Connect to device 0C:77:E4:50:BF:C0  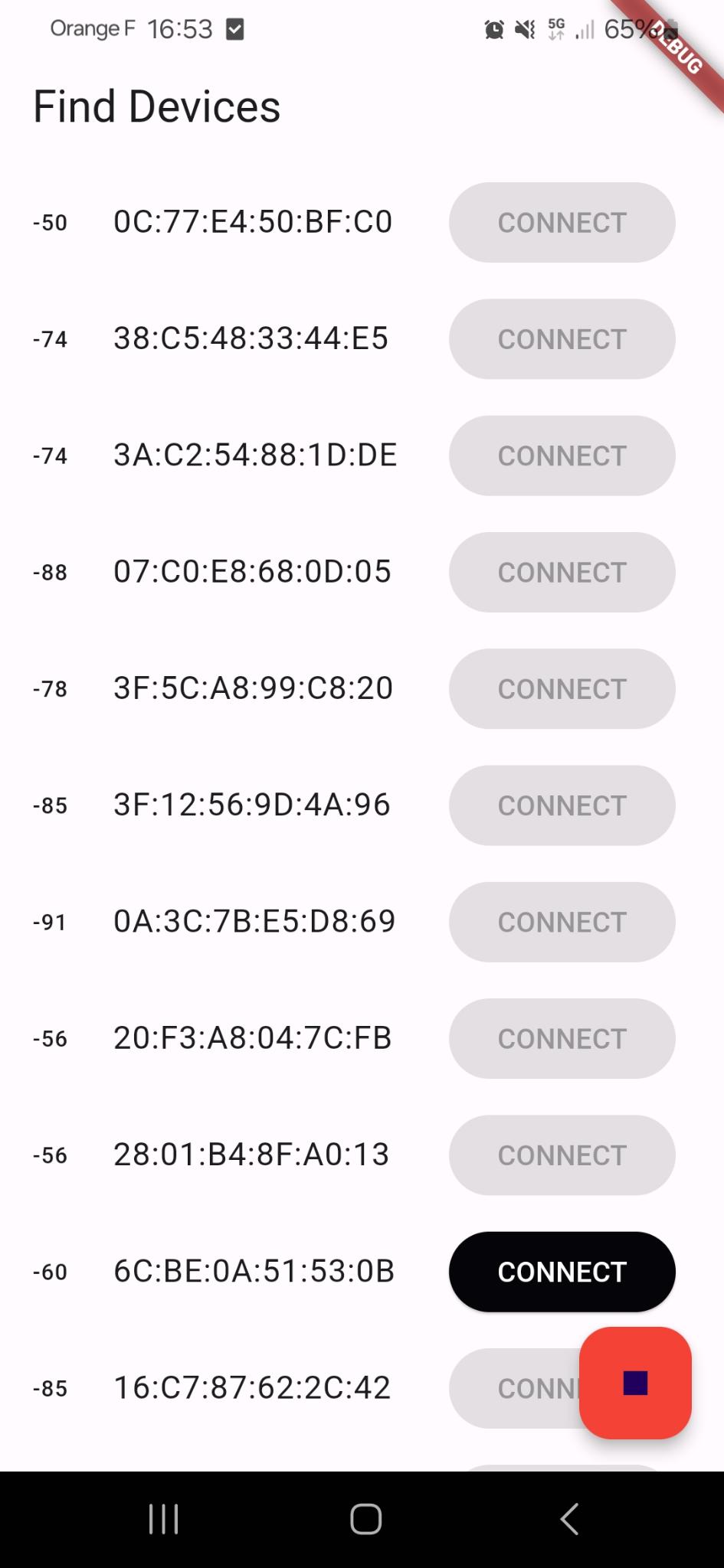pyautogui.click(x=562, y=223)
